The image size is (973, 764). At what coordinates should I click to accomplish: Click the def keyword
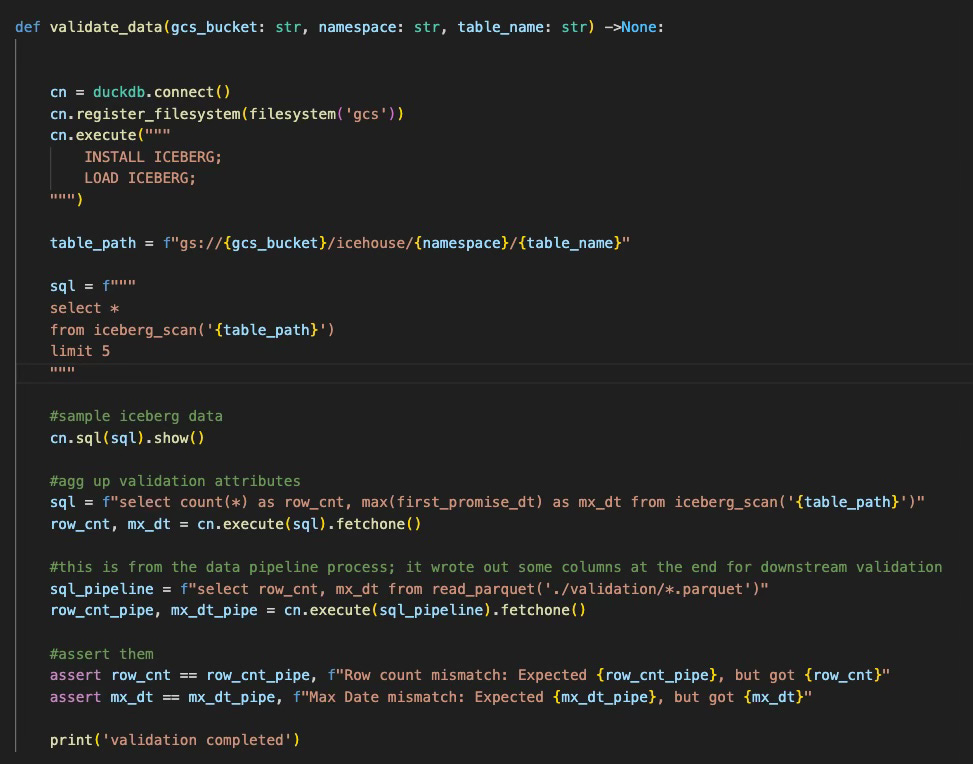27,27
